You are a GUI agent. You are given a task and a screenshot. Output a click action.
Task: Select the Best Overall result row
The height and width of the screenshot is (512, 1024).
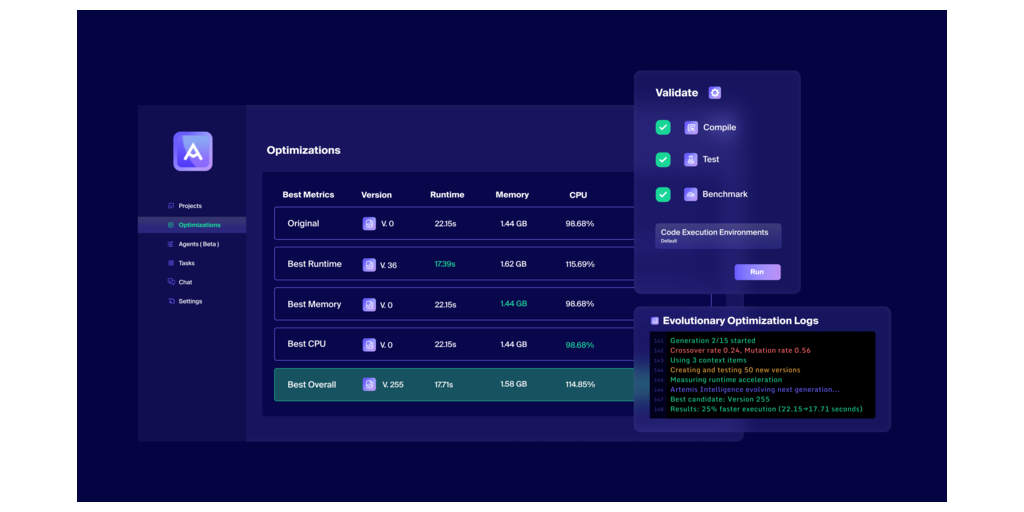pyautogui.click(x=453, y=385)
